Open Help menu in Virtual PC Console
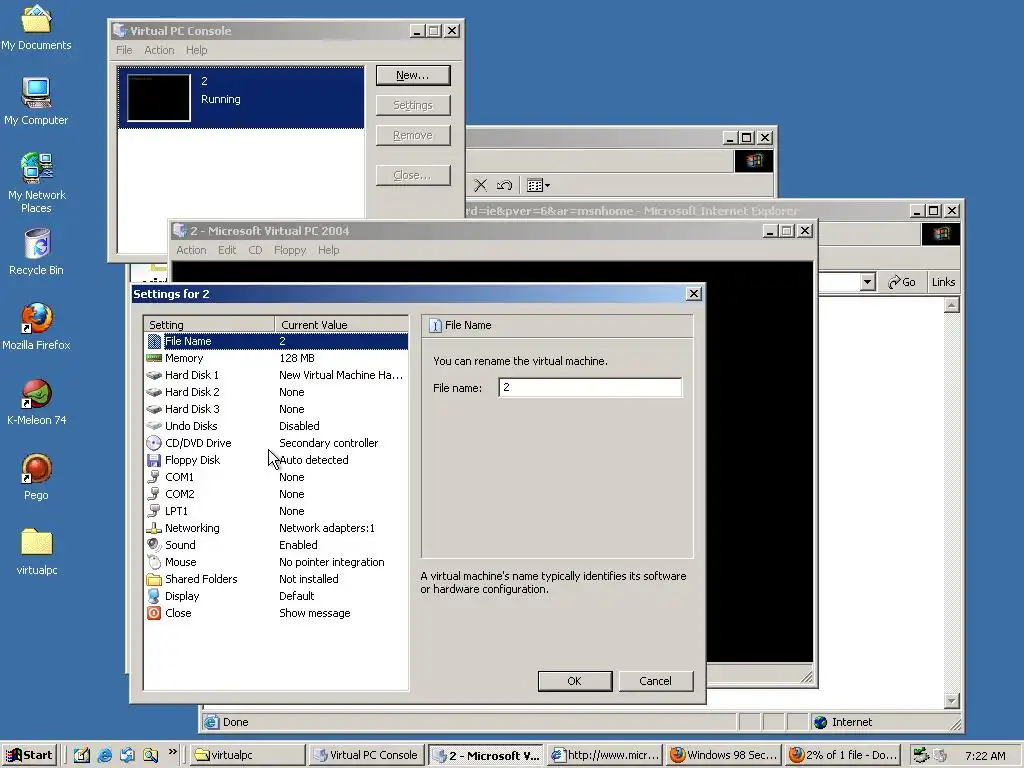Image resolution: width=1024 pixels, height=768 pixels. pyautogui.click(x=197, y=50)
